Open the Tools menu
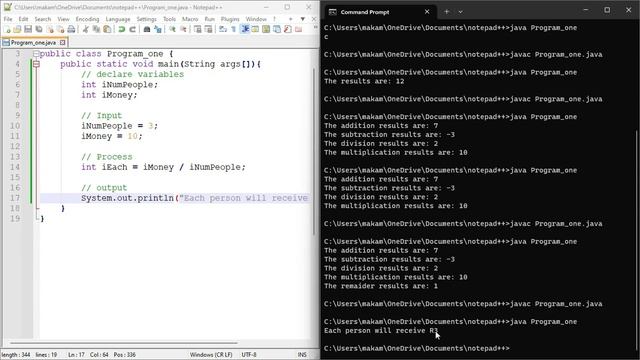640x360 pixels. point(169,19)
